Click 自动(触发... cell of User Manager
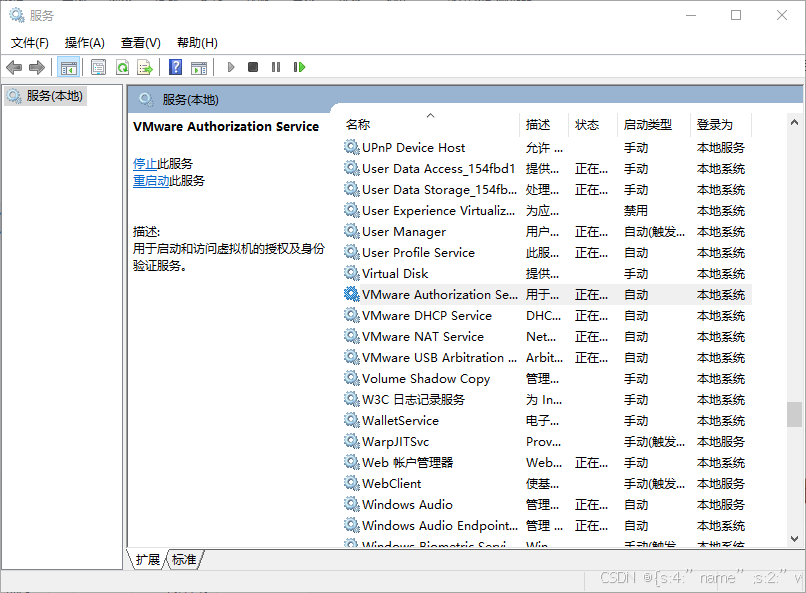 click(x=654, y=232)
